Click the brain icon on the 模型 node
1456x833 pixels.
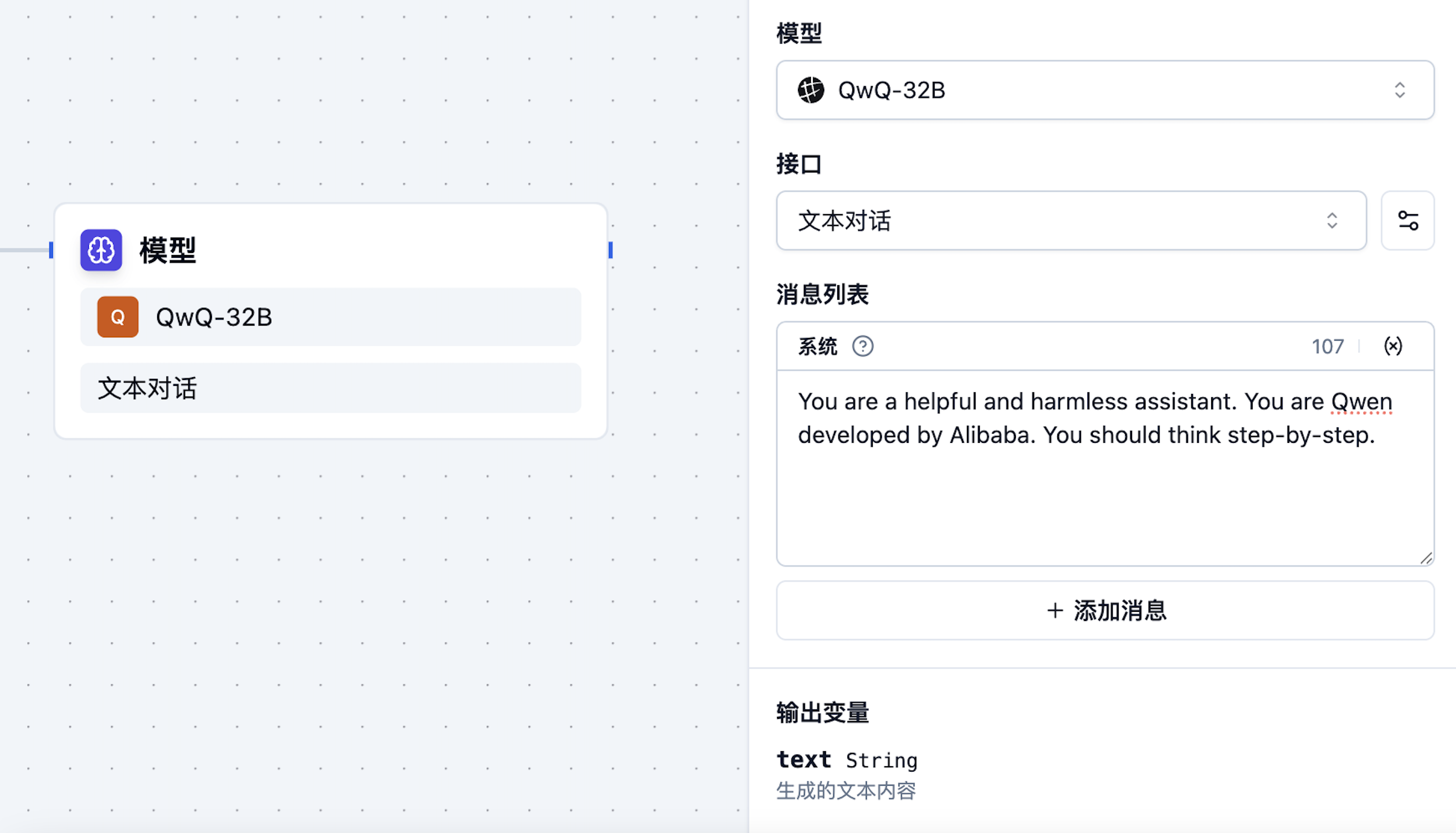(101, 250)
